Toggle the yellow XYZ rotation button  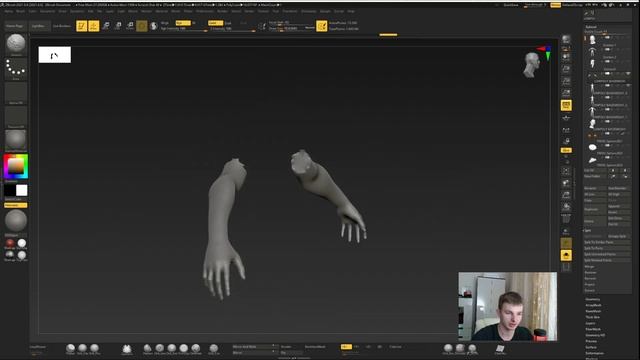[x=566, y=150]
